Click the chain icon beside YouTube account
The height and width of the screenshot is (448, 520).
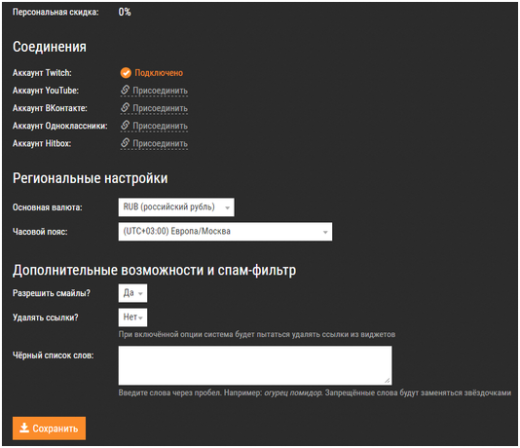[125, 90]
